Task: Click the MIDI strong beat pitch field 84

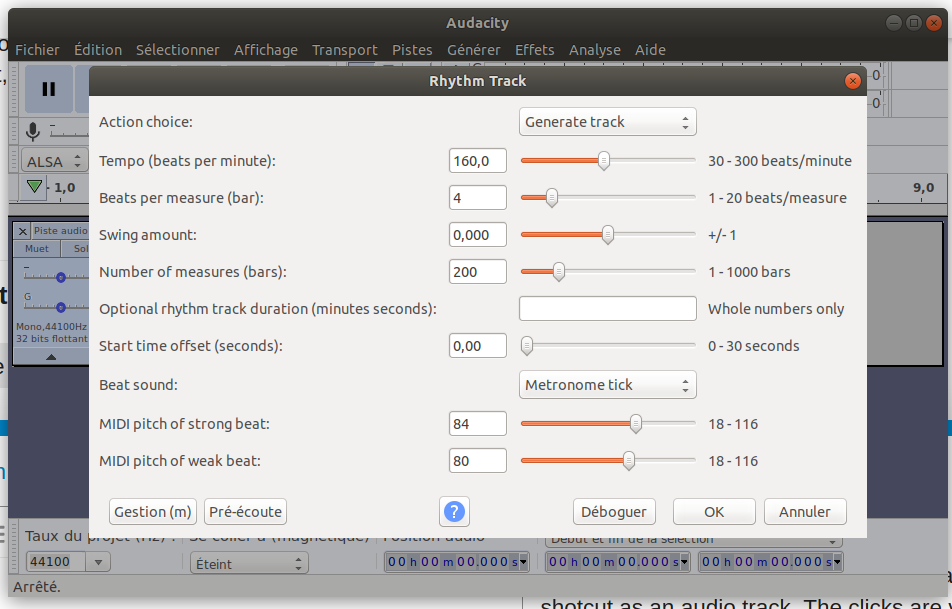Action: (478, 424)
